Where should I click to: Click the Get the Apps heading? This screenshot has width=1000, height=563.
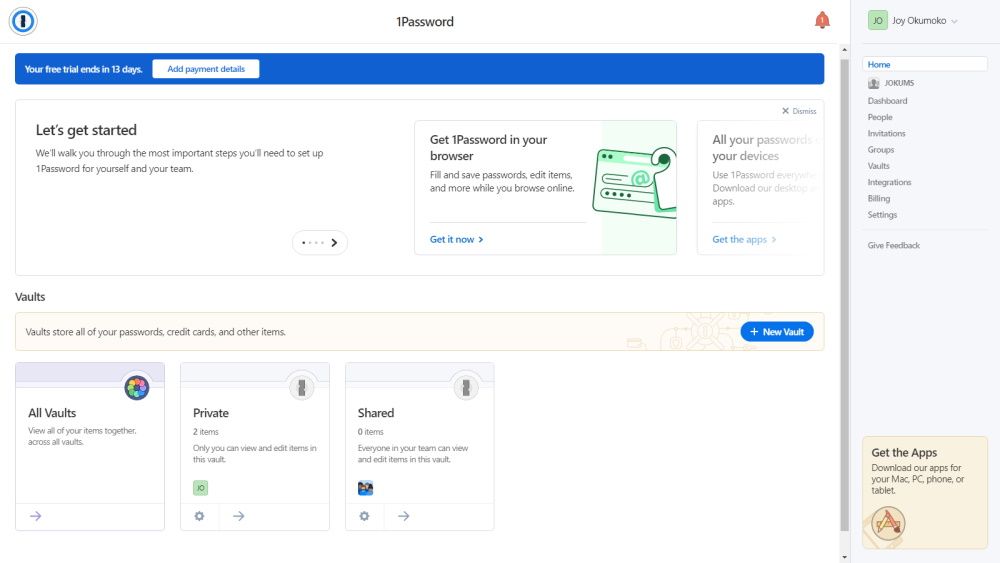click(904, 452)
